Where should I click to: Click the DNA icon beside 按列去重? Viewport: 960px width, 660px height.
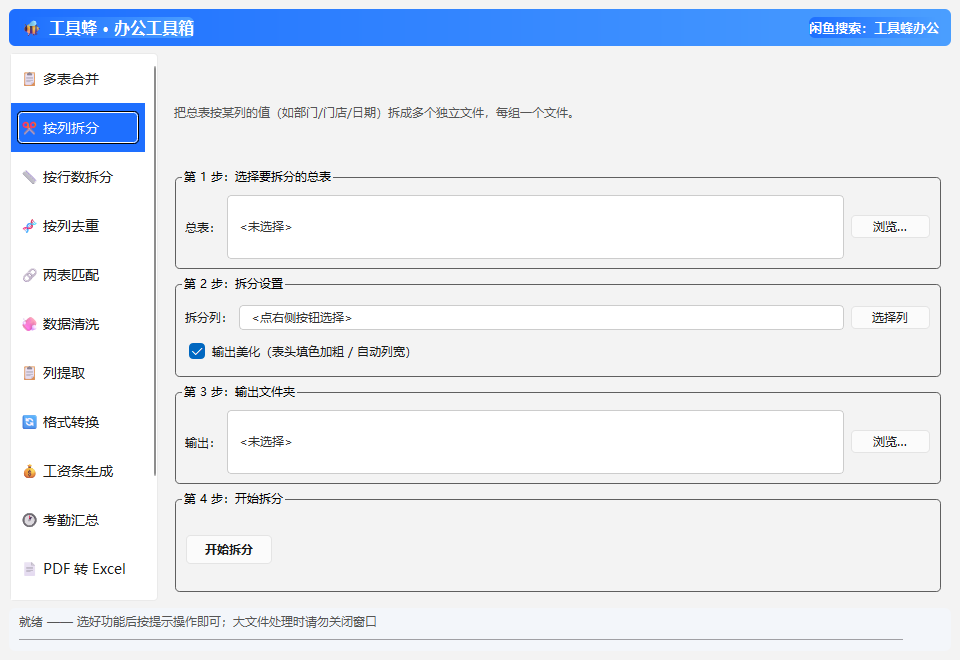pos(29,226)
